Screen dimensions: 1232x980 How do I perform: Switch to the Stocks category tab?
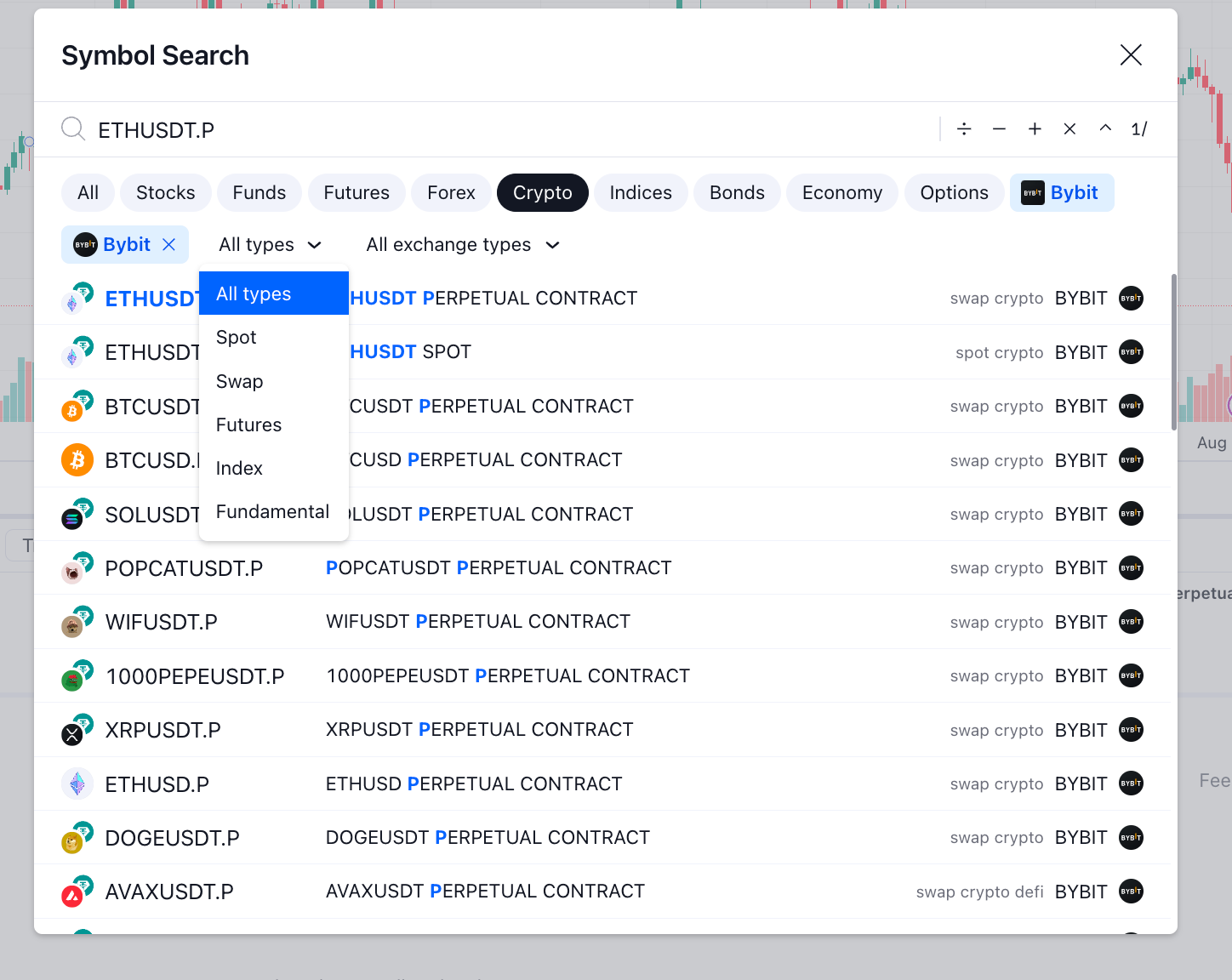click(166, 192)
